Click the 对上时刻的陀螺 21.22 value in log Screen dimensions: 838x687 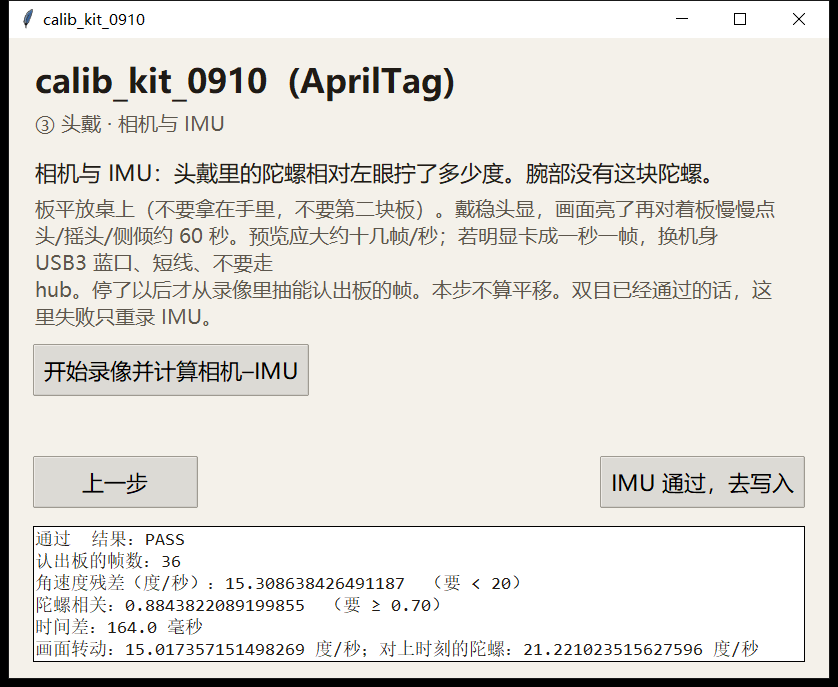[612, 649]
